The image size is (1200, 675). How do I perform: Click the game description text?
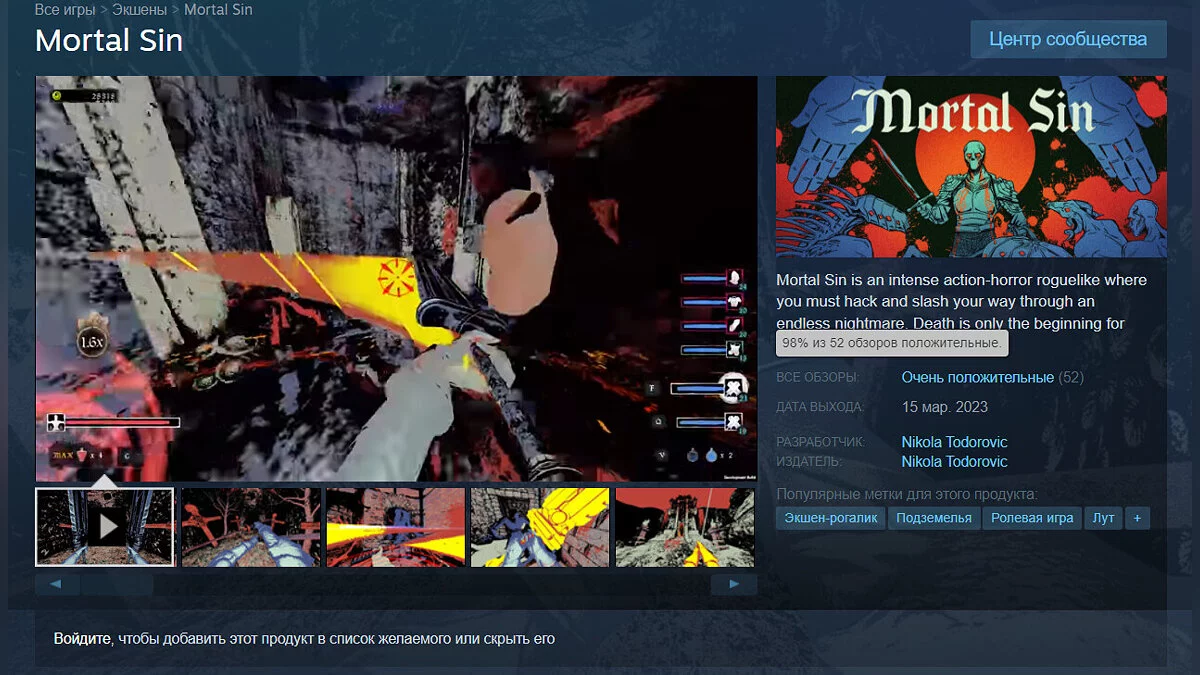tap(962, 302)
